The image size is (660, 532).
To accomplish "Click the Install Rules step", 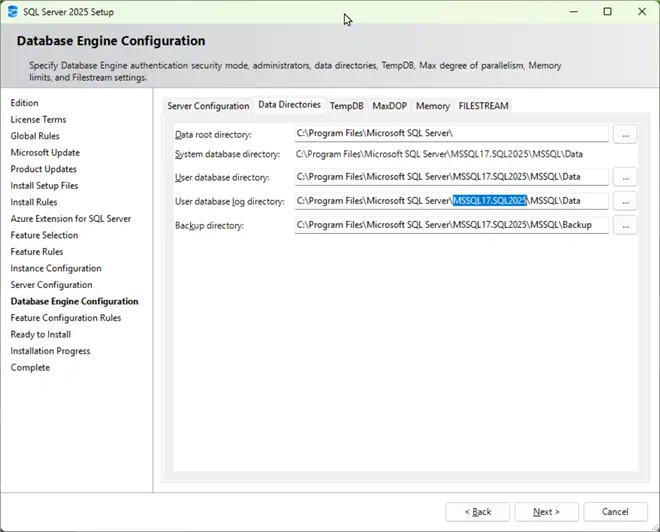I will (x=34, y=202).
